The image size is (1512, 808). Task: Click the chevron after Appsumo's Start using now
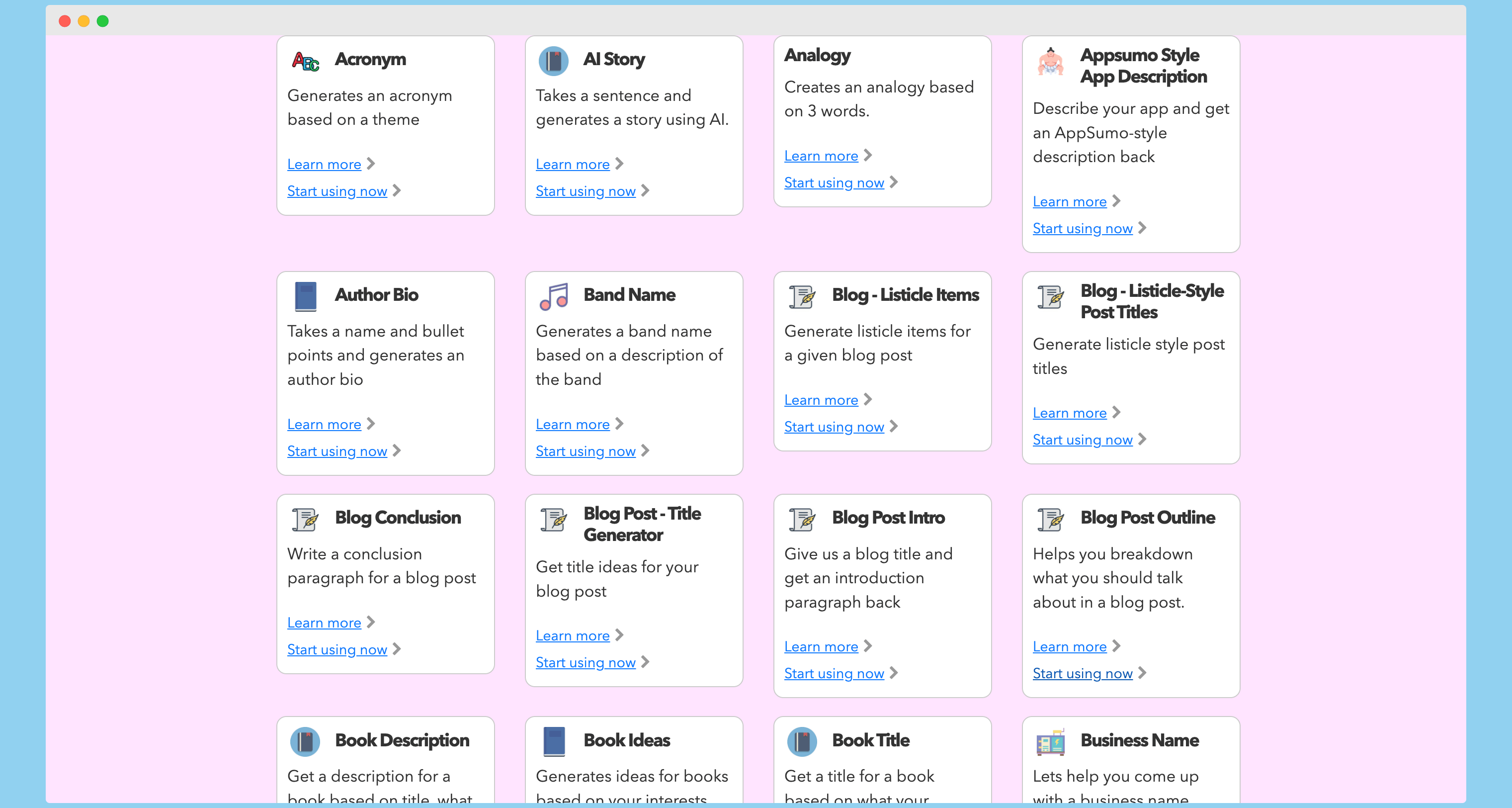[x=1142, y=228]
